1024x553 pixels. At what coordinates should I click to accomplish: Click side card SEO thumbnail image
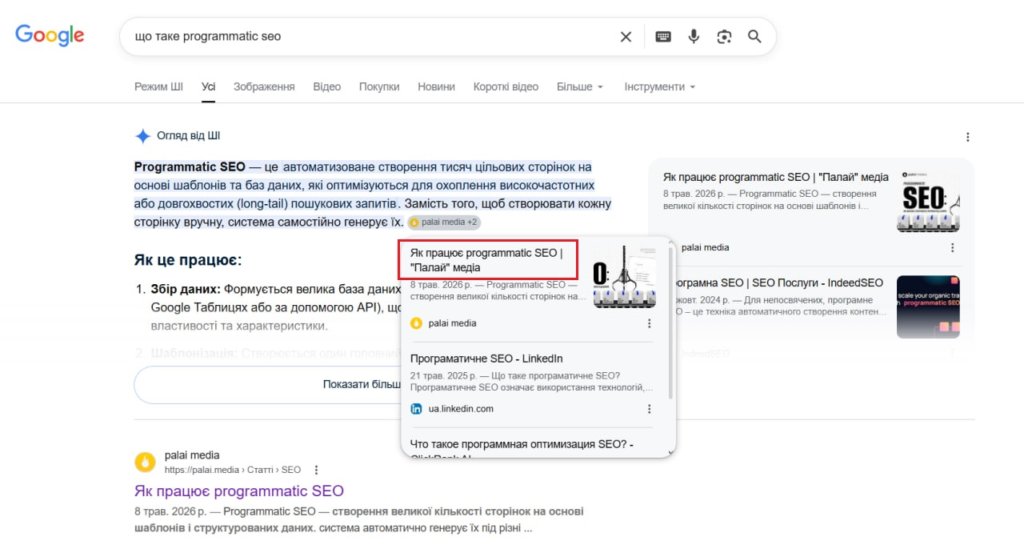pos(928,201)
